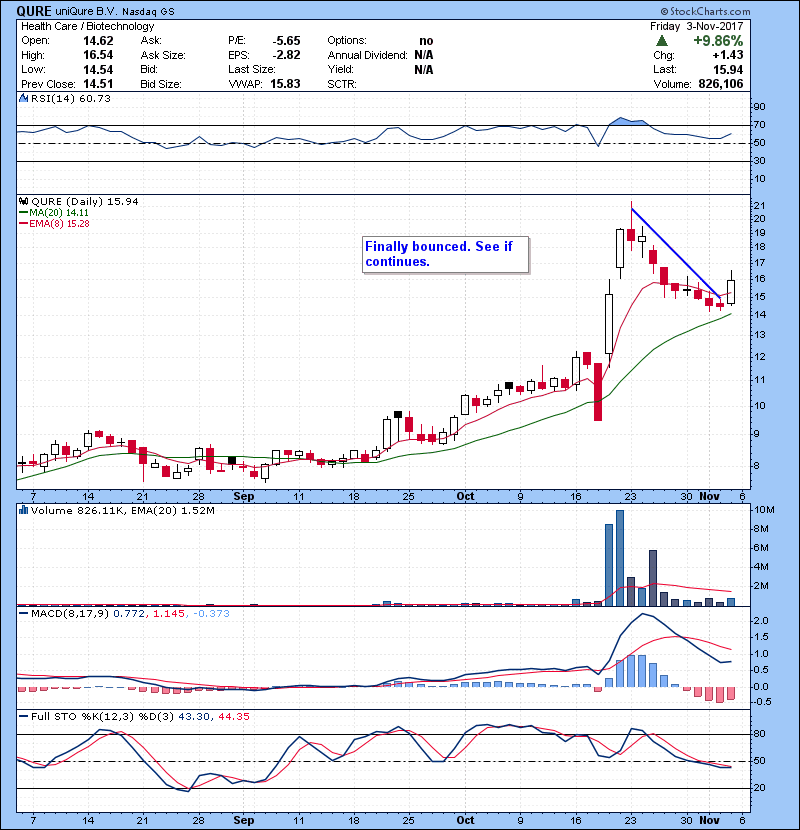
Task: Click the stochastic %K value 43.30
Action: (194, 717)
